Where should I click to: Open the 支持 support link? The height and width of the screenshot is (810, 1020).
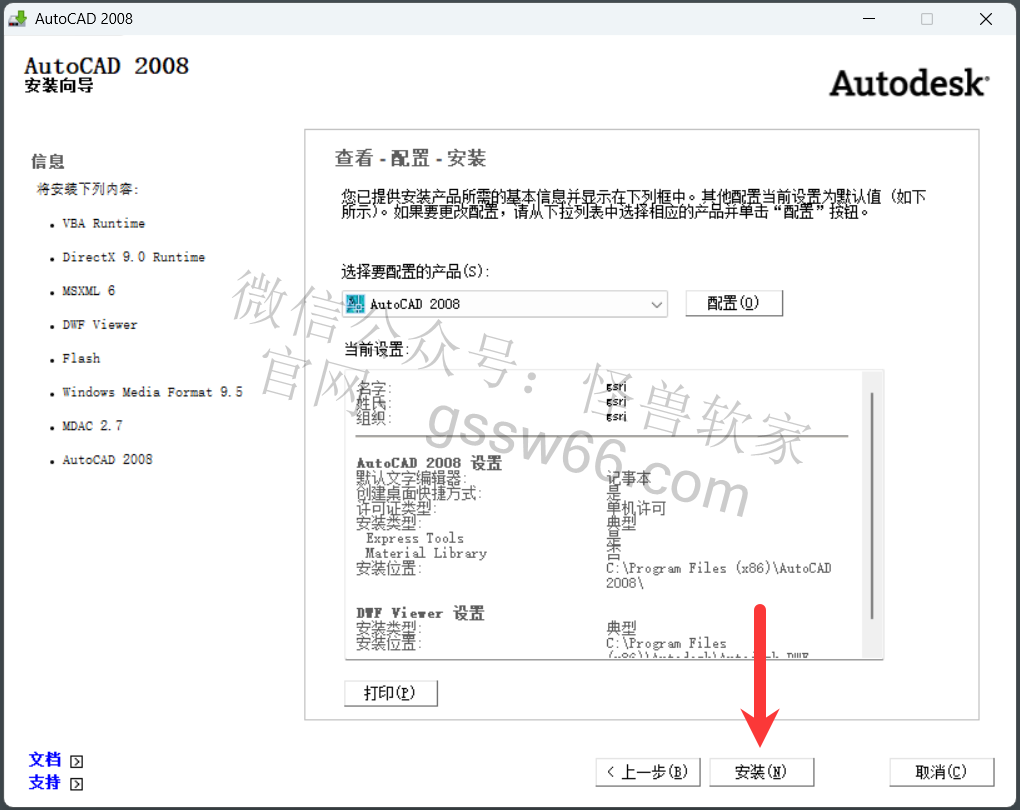click(45, 783)
